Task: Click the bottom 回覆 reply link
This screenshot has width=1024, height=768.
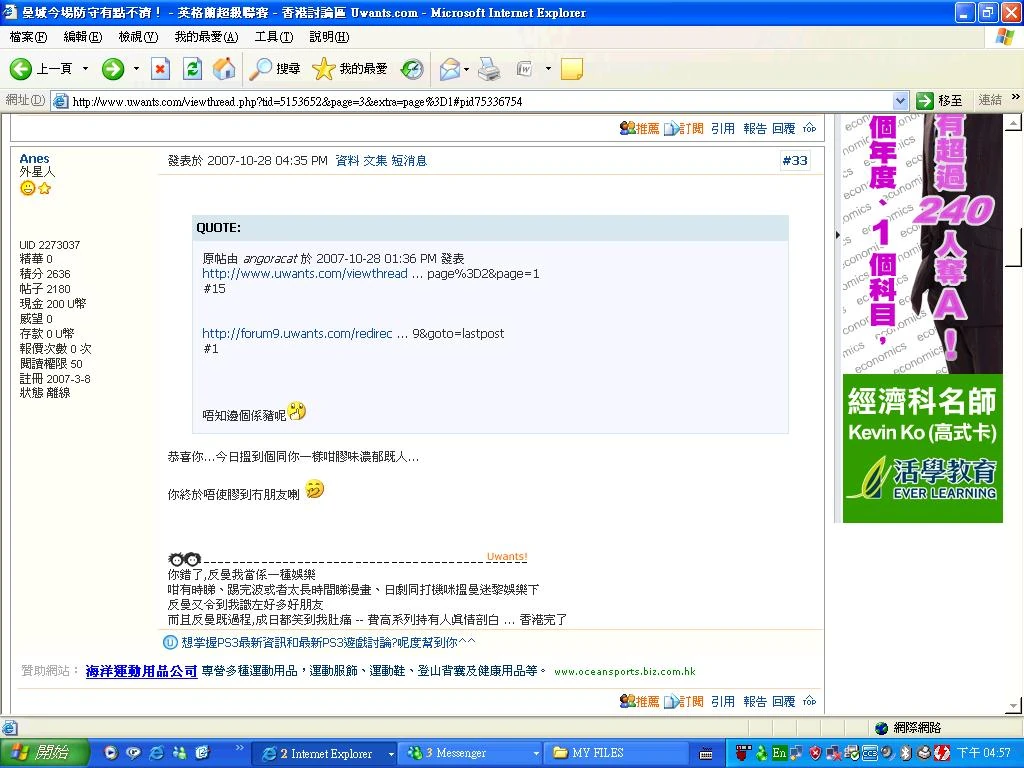Action: (x=784, y=701)
